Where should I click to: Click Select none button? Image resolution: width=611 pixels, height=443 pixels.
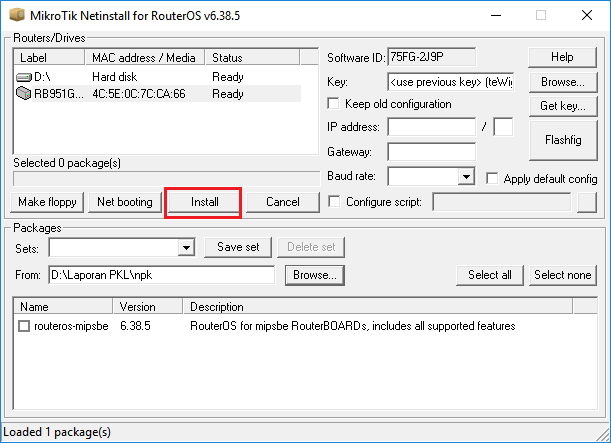[x=563, y=275]
